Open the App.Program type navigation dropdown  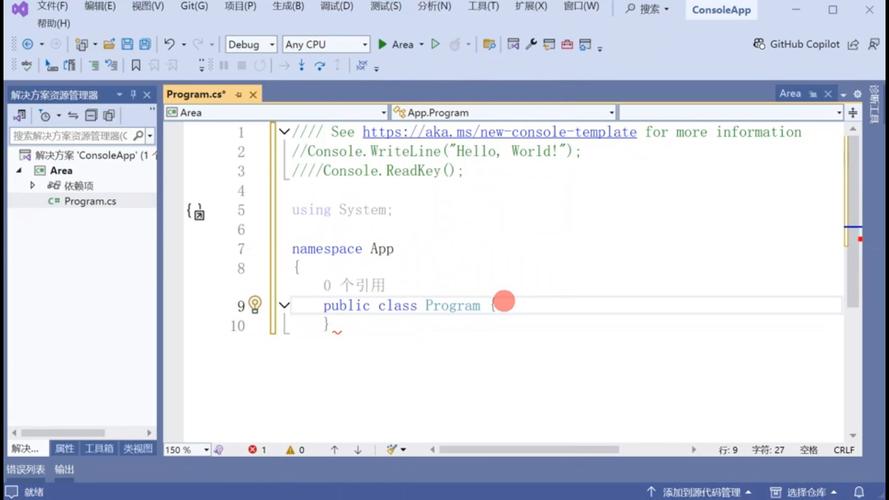pos(503,112)
